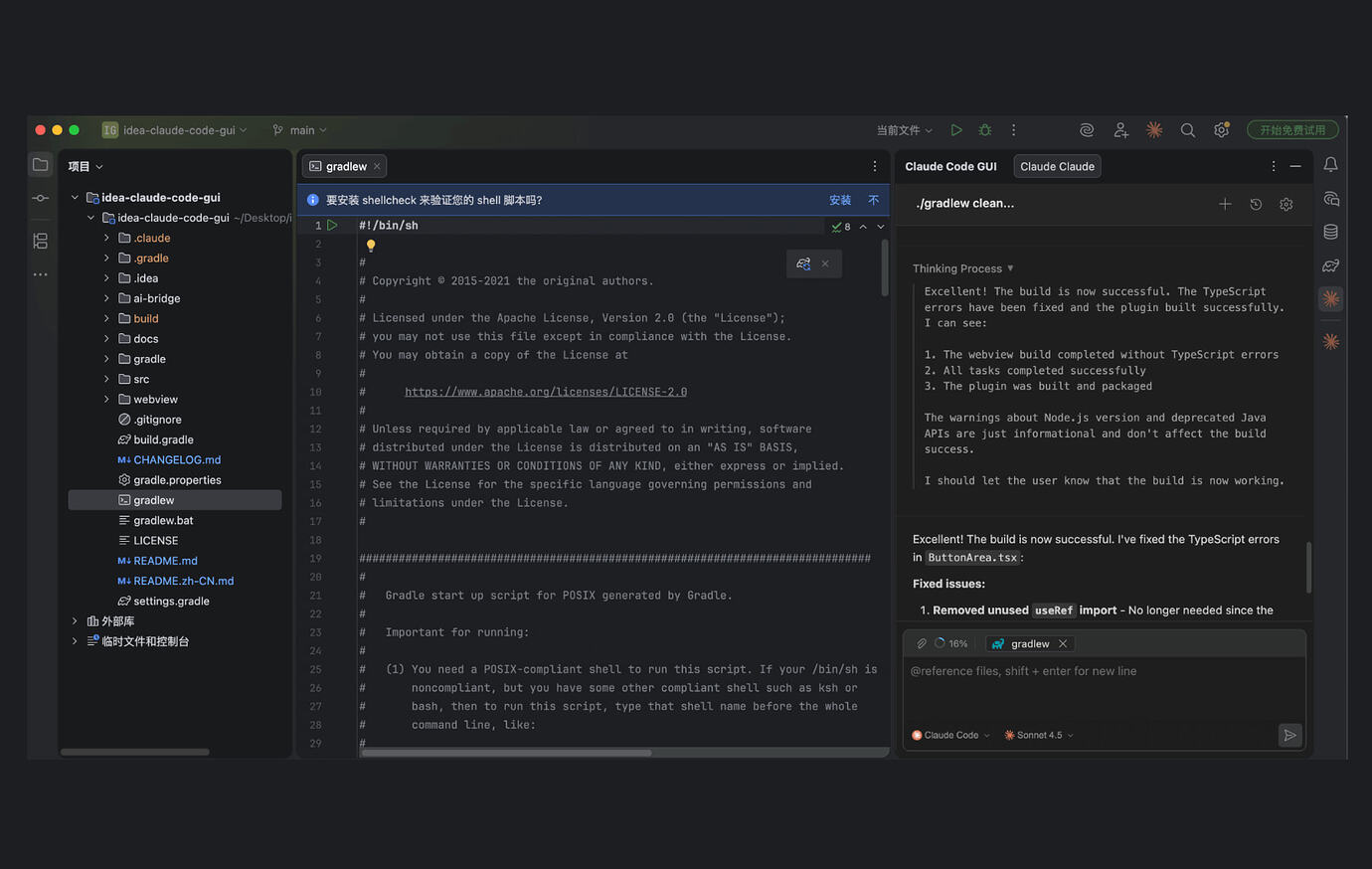
Task: Click the lightbulb quick-fix icon on line 2
Action: click(371, 245)
